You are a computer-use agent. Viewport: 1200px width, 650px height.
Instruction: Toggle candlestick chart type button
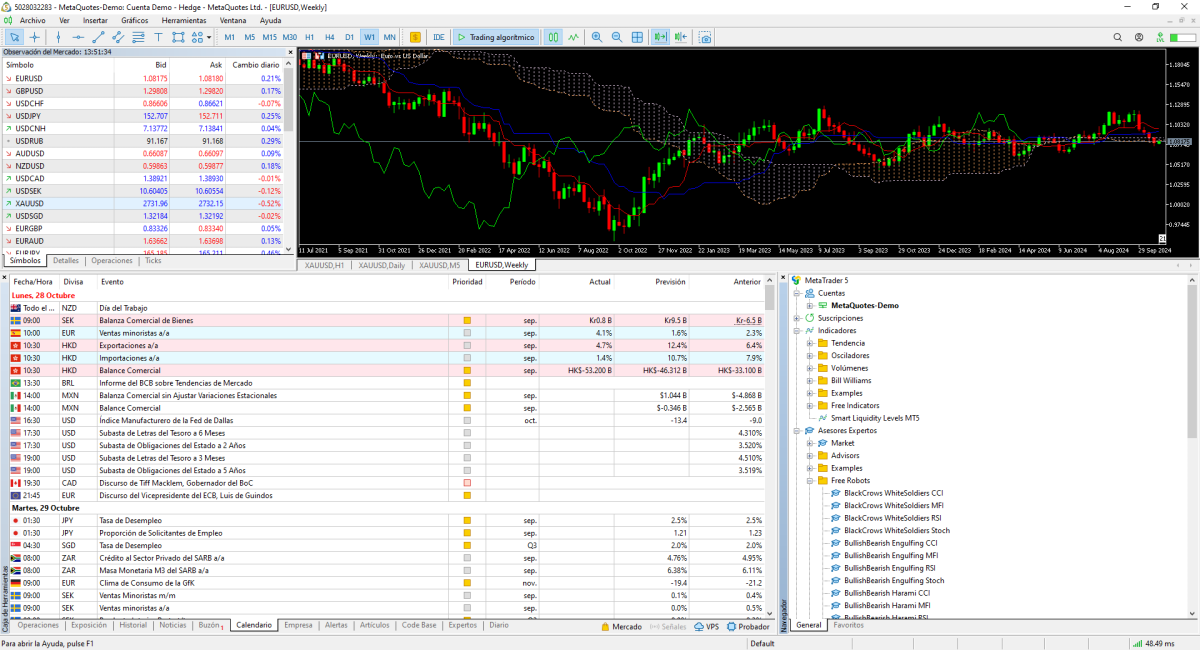tap(553, 37)
